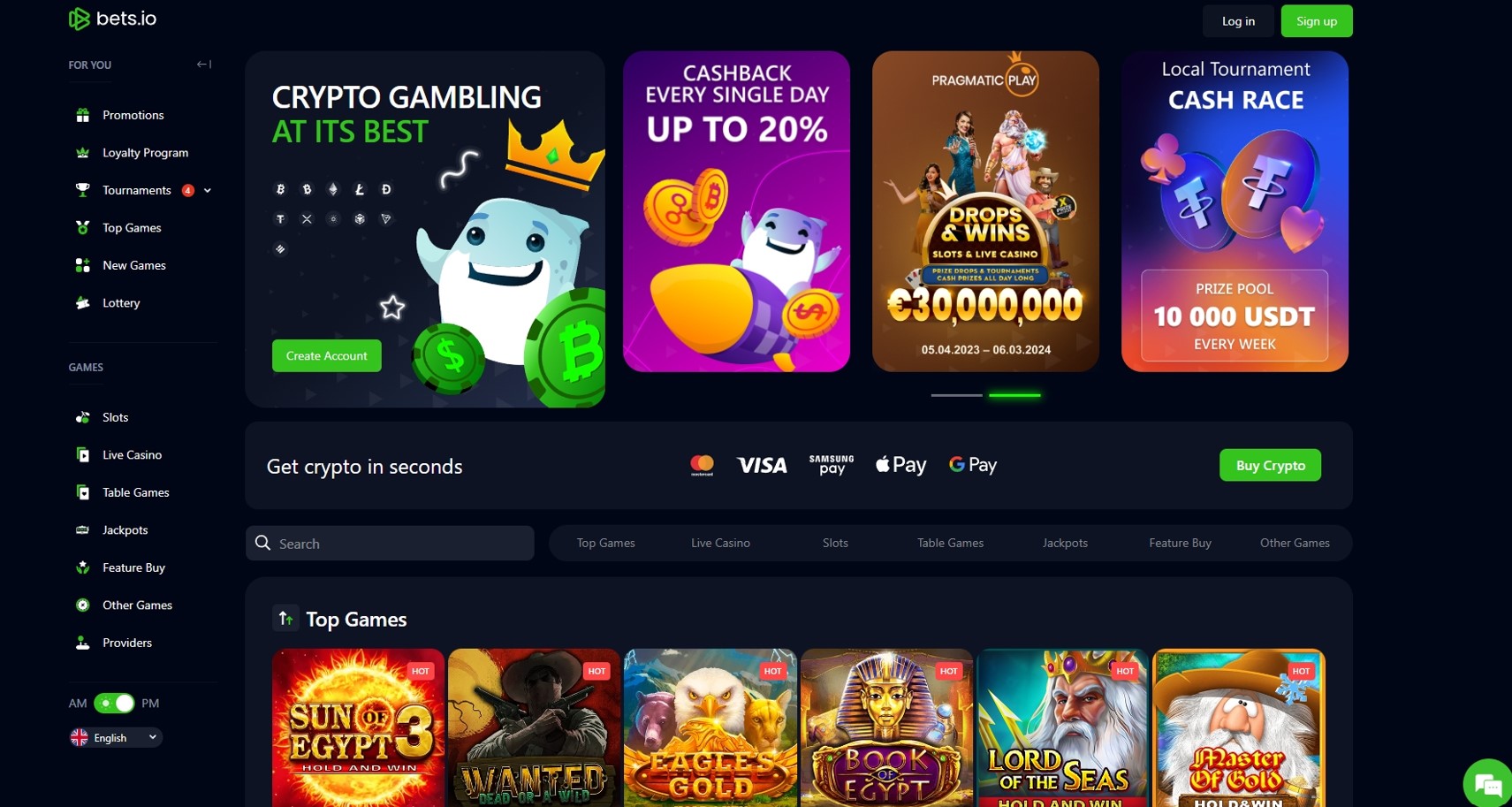Select the Tournaments trophy icon
Image resolution: width=1512 pixels, height=807 pixels.
(82, 190)
